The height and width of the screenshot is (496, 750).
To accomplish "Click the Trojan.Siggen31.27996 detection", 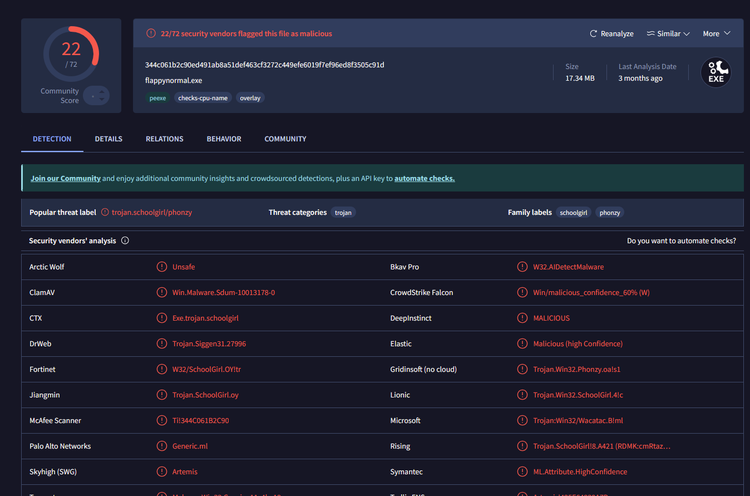I will (209, 343).
